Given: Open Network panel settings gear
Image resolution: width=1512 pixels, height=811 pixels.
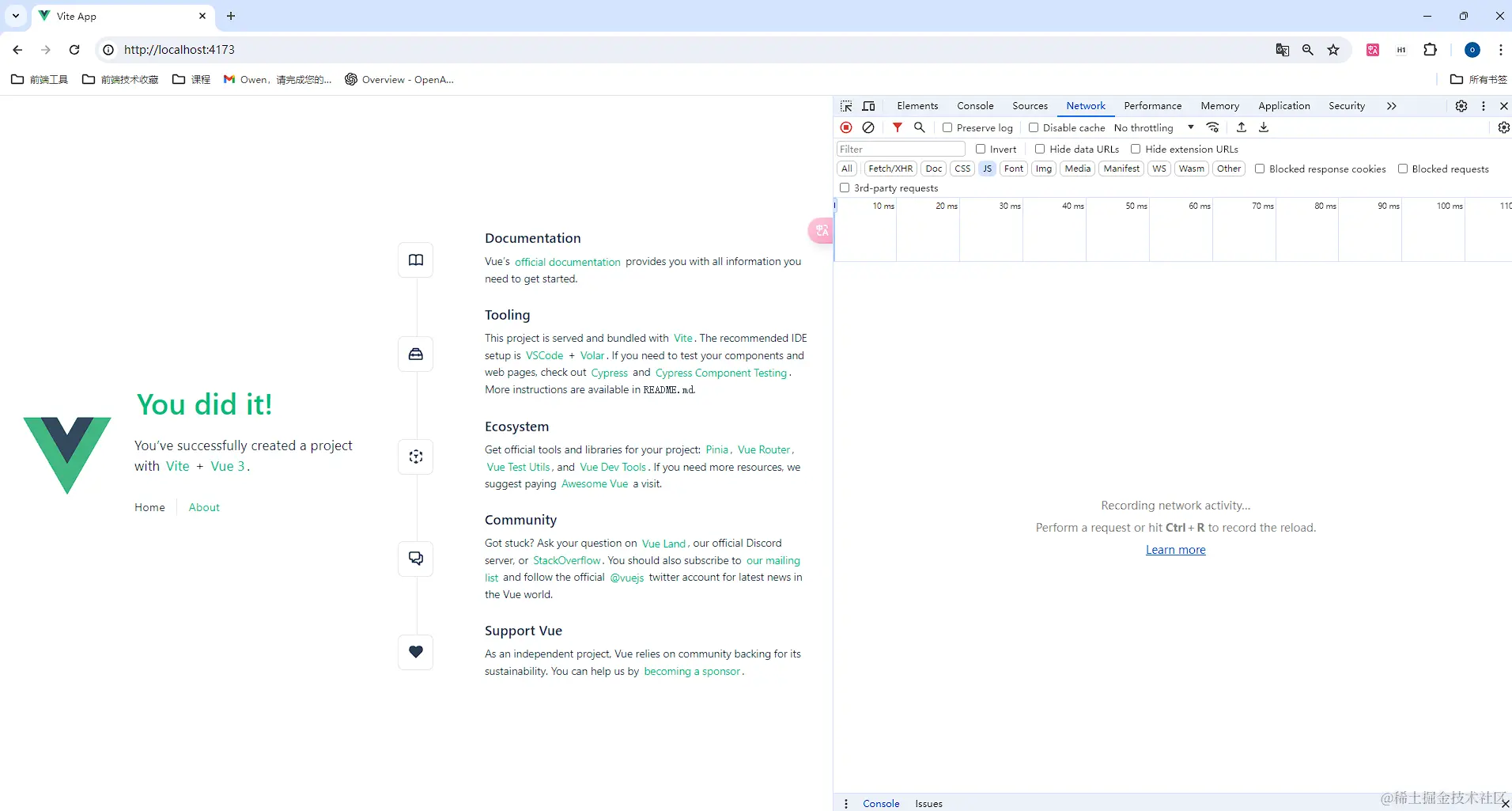Looking at the screenshot, I should coord(1504,127).
